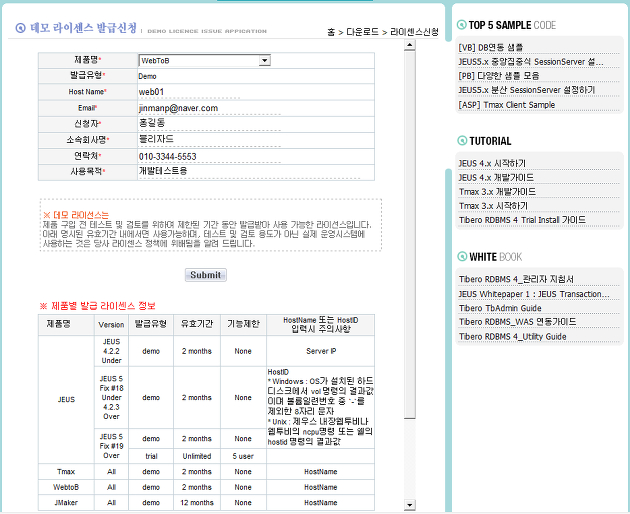
Task: Open JEUS 4.x 개발가이드 tutorial
Action: tap(496, 178)
